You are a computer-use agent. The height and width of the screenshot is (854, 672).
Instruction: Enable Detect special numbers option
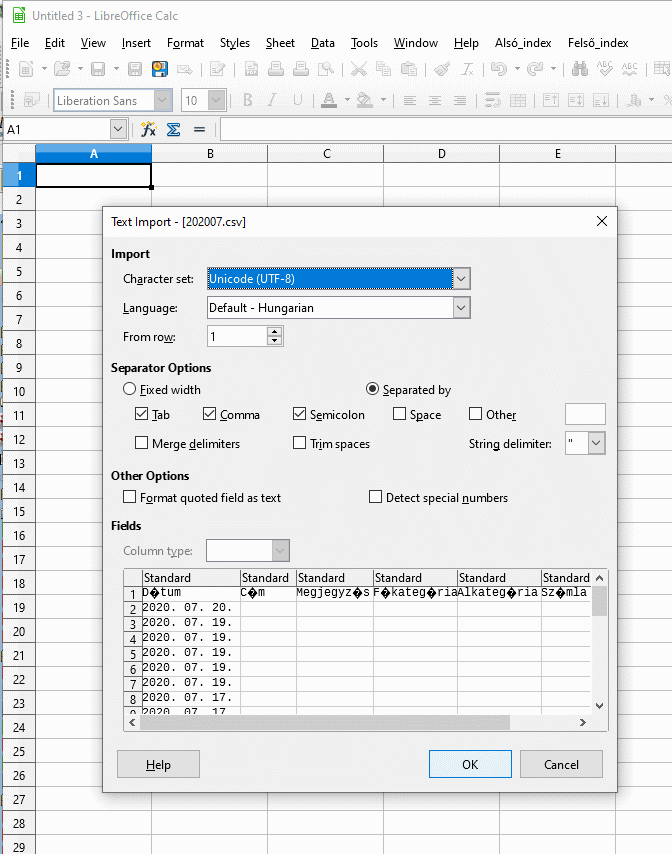tap(376, 497)
